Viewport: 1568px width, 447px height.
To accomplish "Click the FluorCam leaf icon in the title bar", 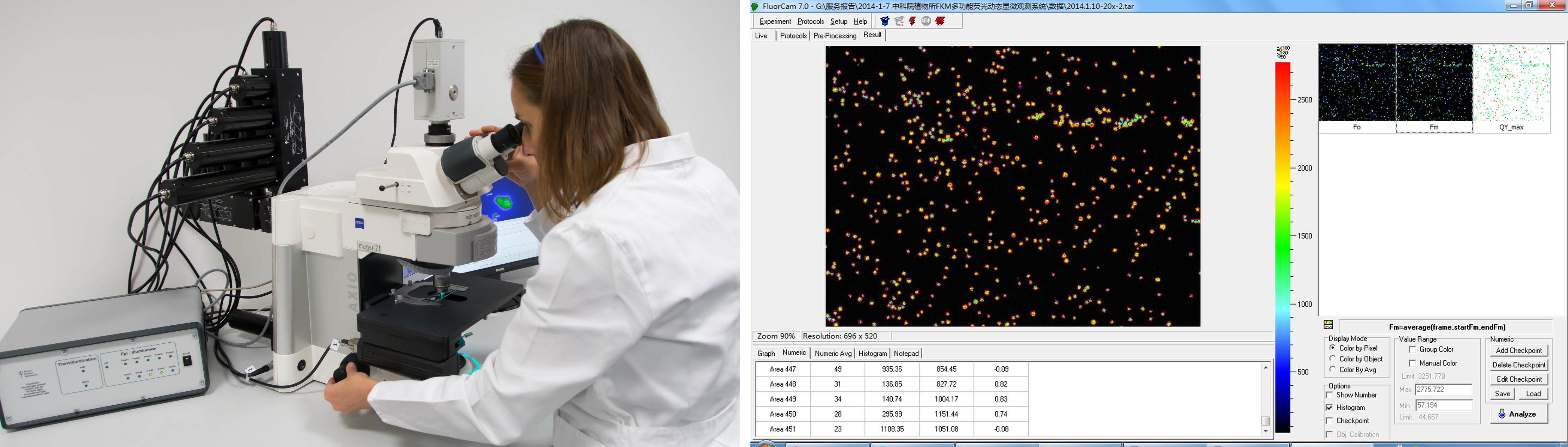I will [x=755, y=7].
